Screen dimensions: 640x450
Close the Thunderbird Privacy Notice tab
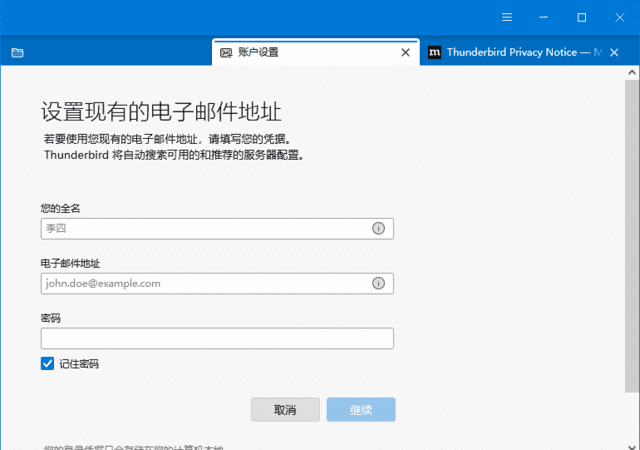pos(614,52)
